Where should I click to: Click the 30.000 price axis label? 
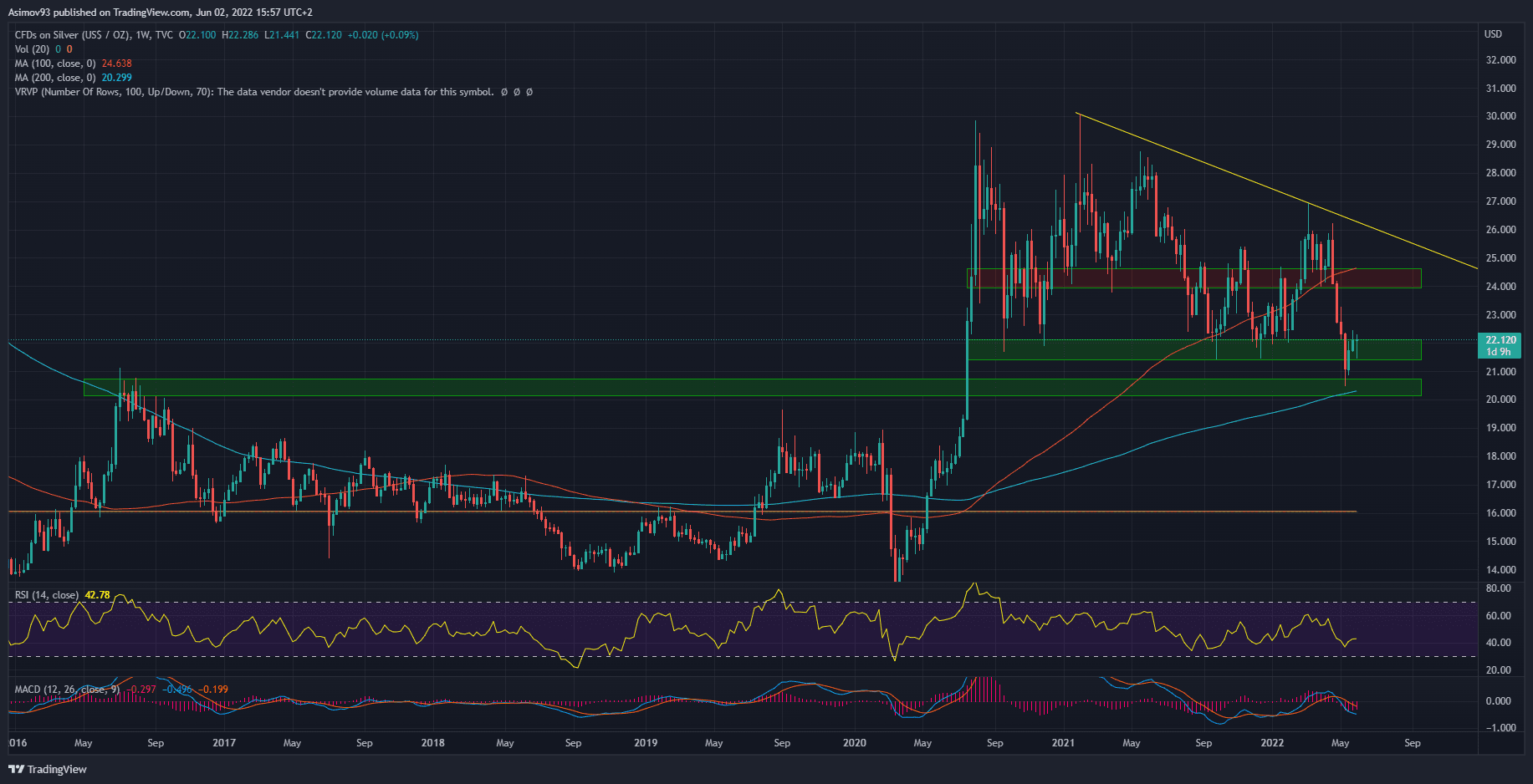pos(1500,116)
